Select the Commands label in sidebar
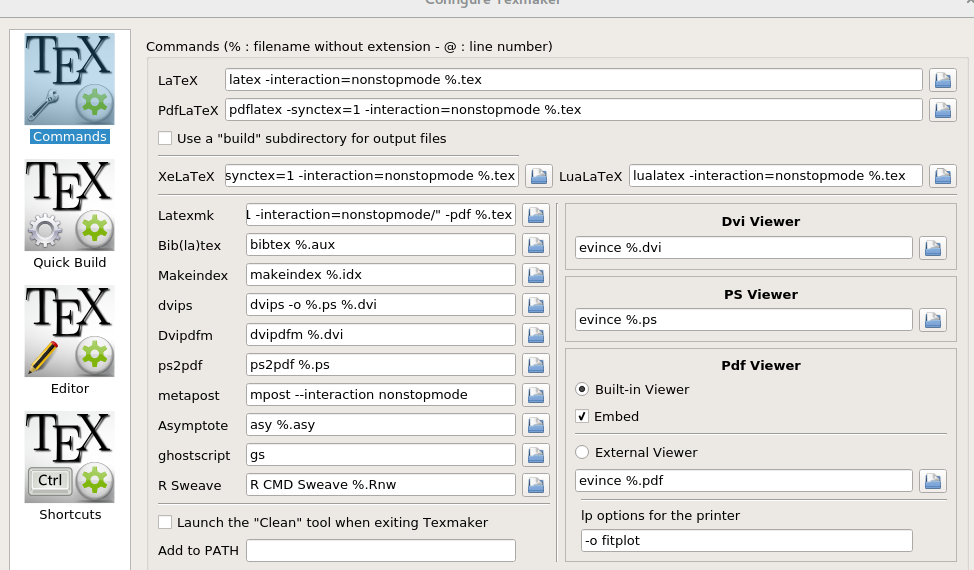 click(70, 137)
